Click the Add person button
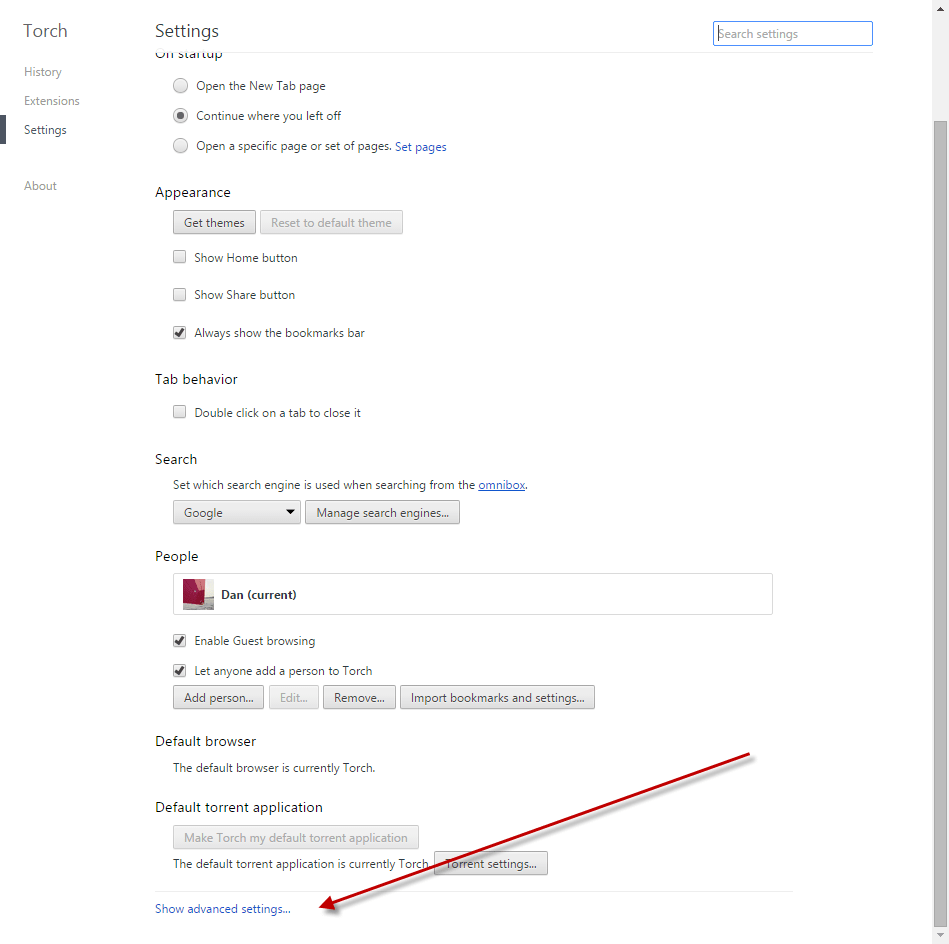 point(218,698)
